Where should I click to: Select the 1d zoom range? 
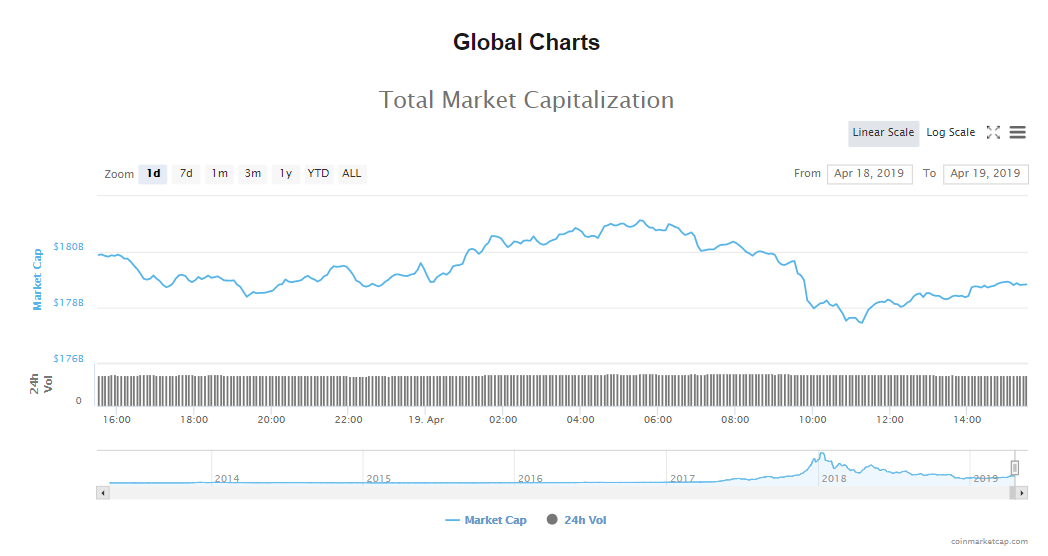pos(154,174)
